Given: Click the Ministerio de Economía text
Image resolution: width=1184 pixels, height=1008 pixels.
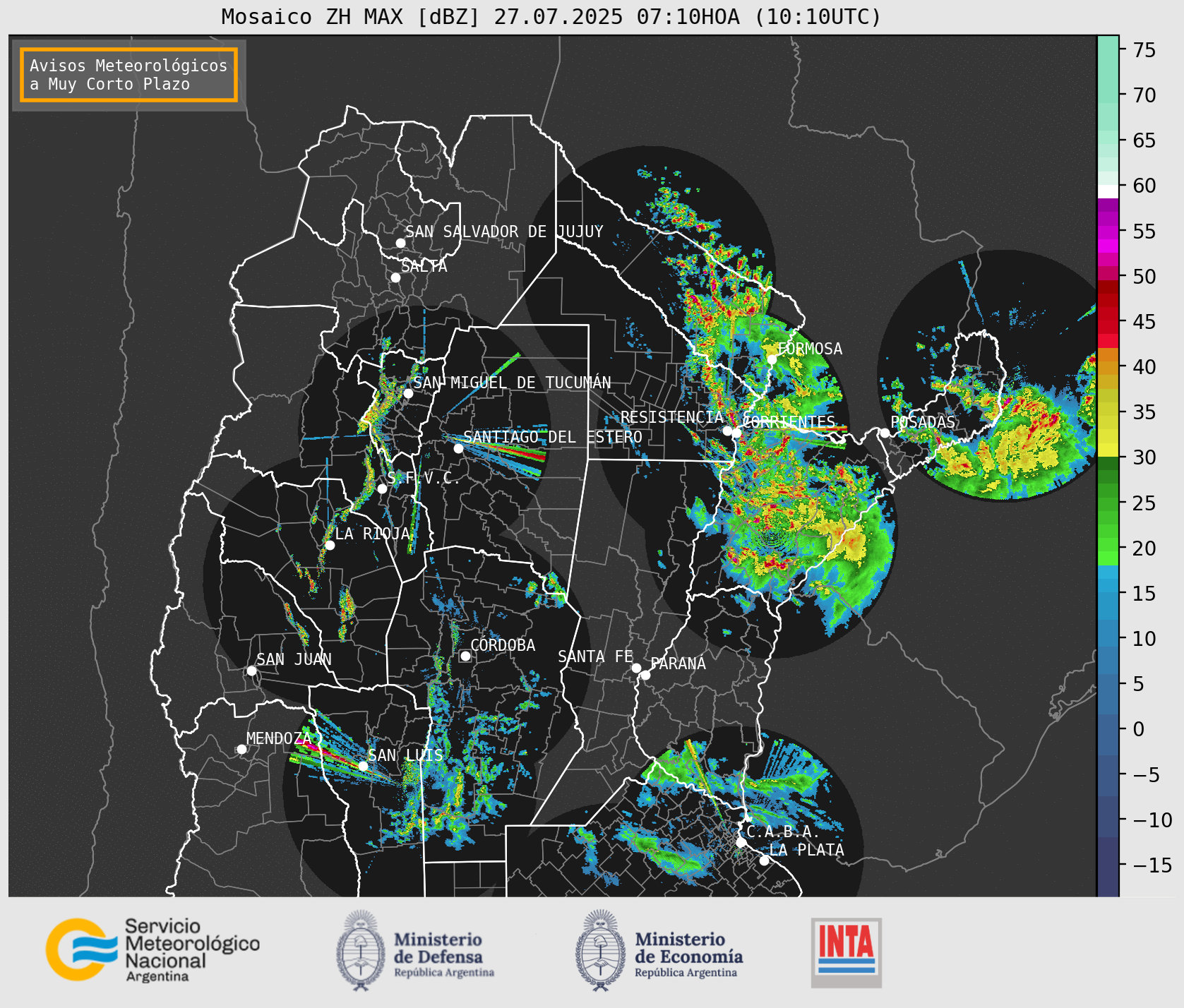Looking at the screenshot, I should point(688,954).
